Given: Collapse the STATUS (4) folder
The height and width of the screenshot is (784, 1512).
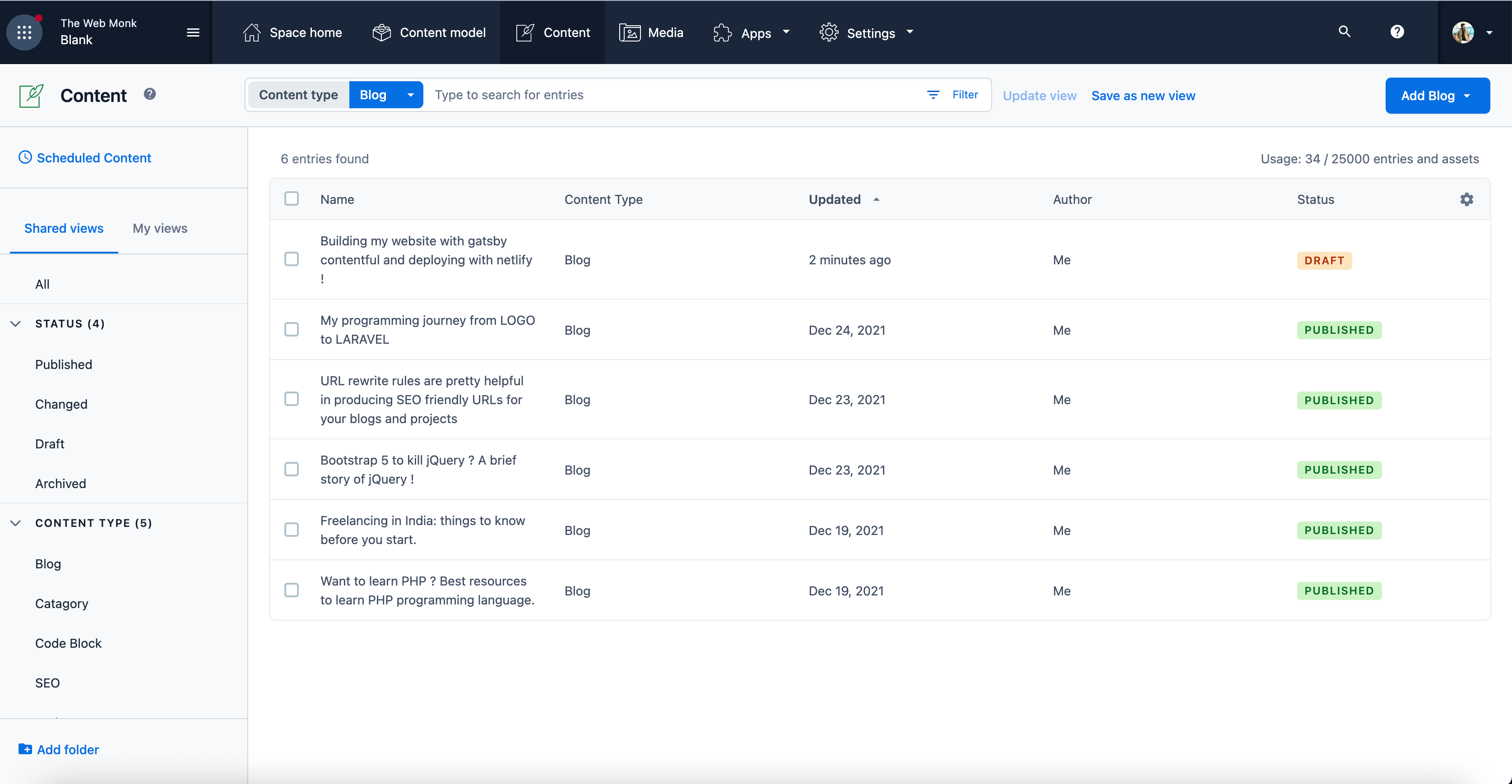Looking at the screenshot, I should pyautogui.click(x=16, y=323).
